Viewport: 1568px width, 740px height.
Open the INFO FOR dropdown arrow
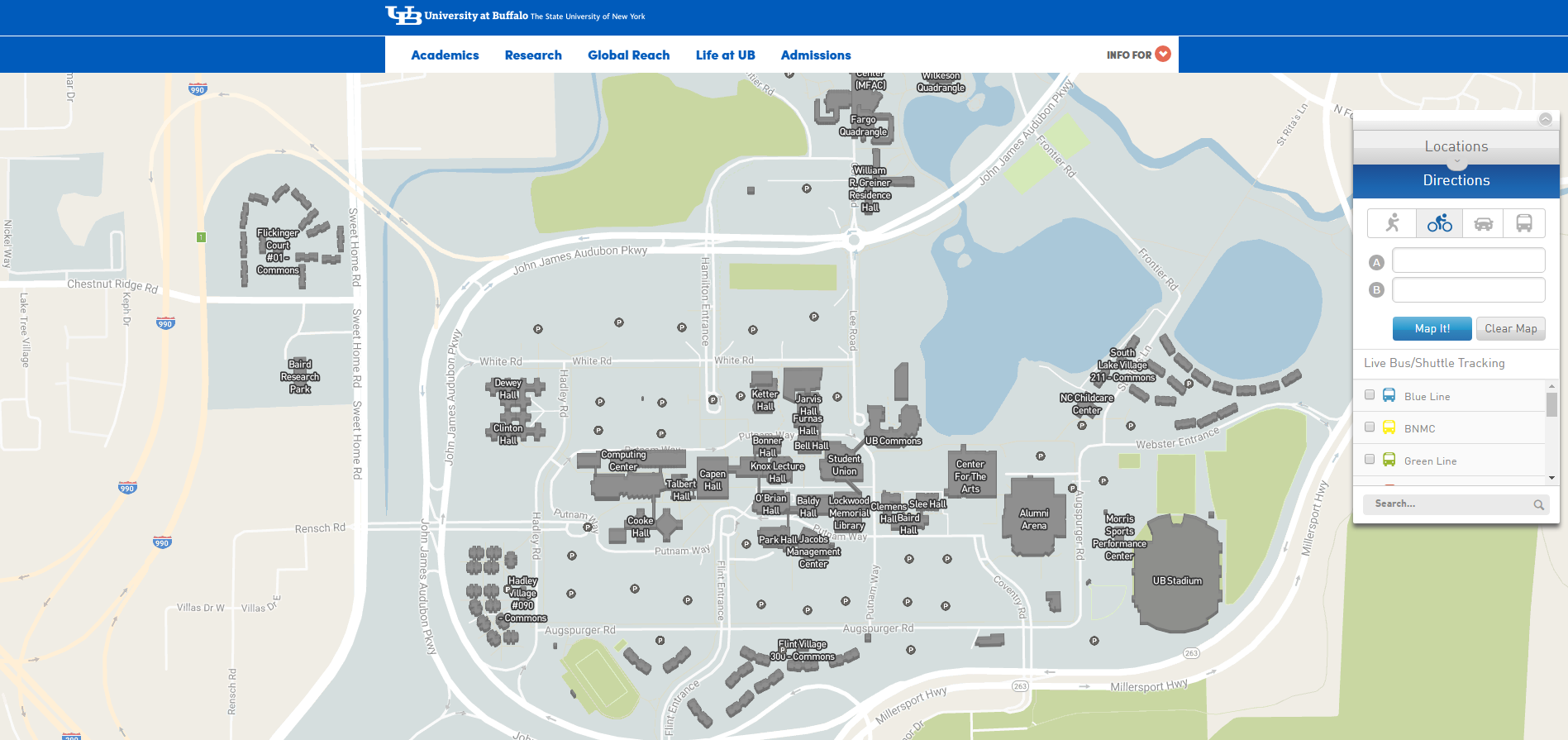click(x=1163, y=54)
